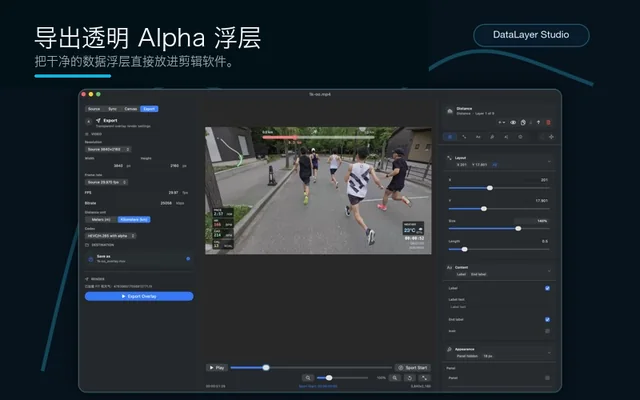Click the Layout section arrows icon
640x400 pixels.
pos(449,158)
